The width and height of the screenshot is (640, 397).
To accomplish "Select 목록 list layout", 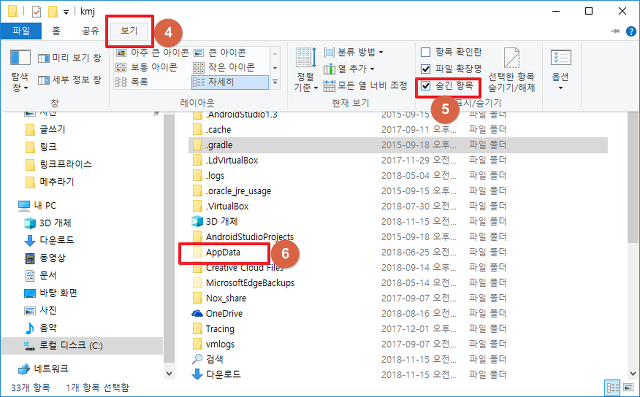I will pyautogui.click(x=131, y=82).
